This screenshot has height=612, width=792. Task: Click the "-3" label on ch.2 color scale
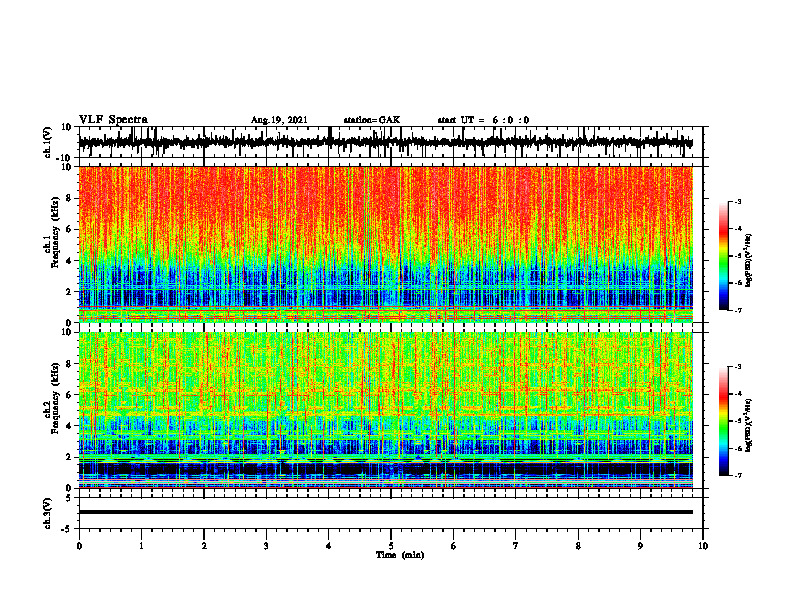pos(737,367)
